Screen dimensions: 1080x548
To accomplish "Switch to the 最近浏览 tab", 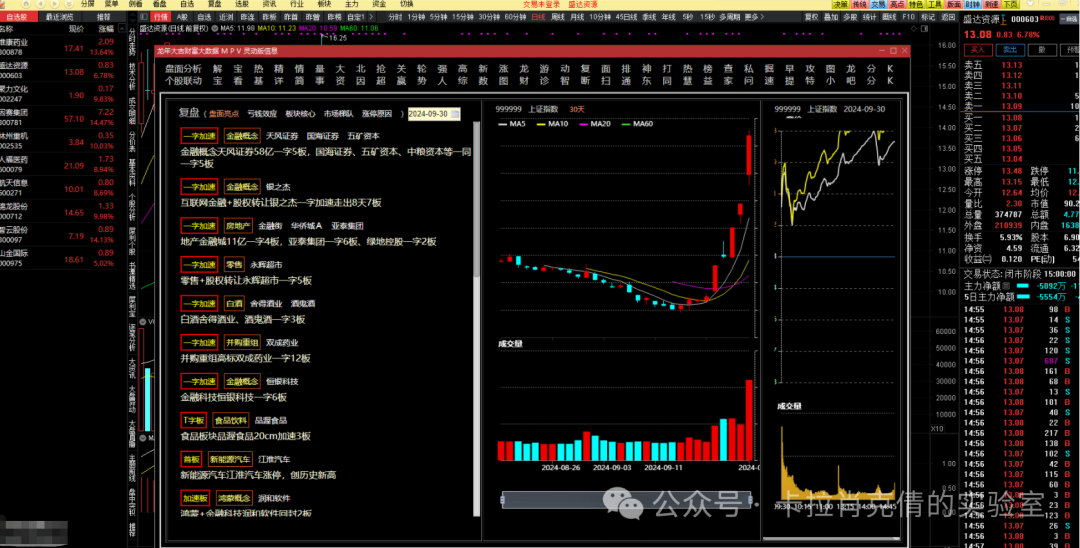I will (59, 17).
